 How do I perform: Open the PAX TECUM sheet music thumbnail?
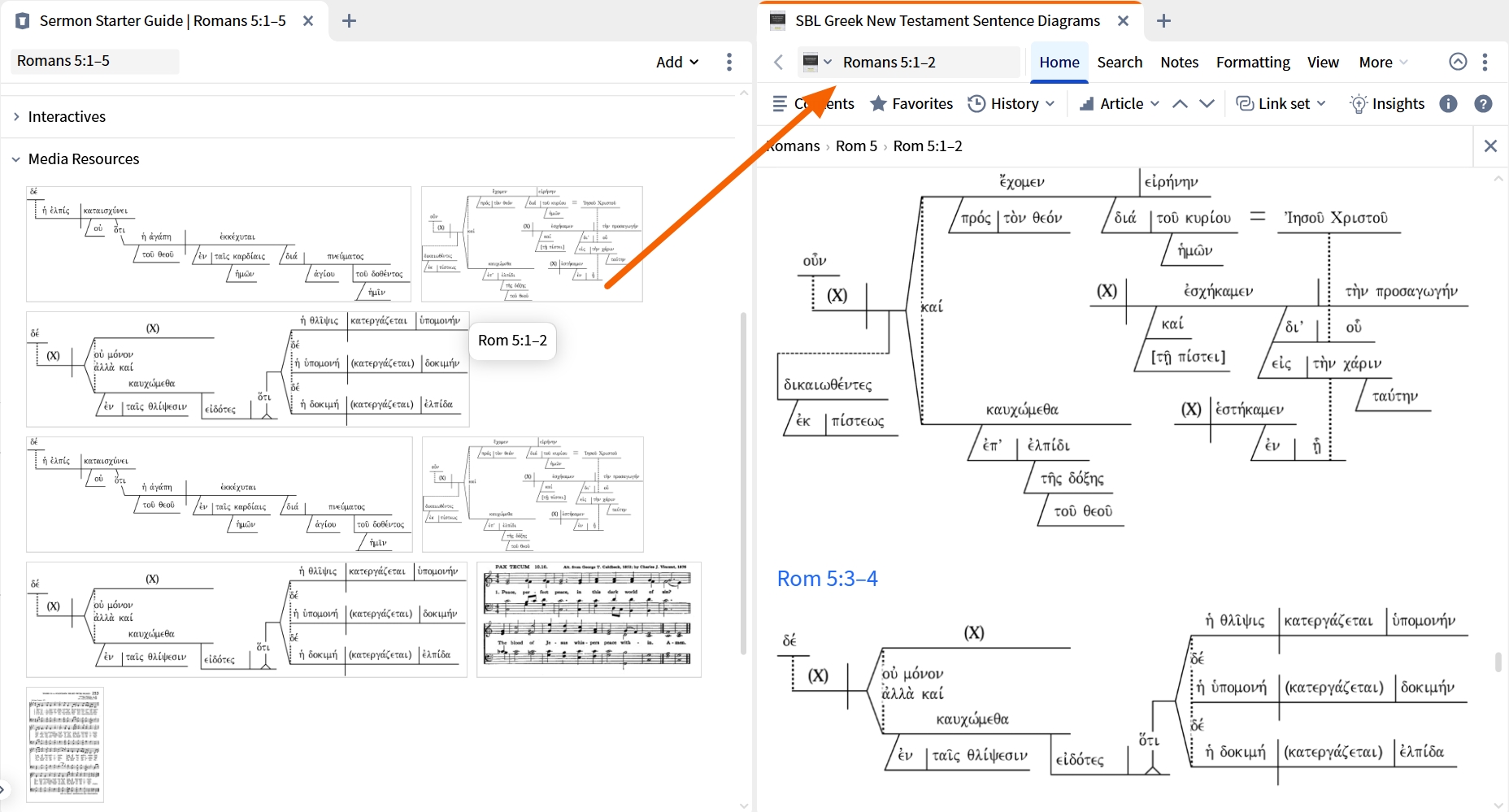pos(589,619)
